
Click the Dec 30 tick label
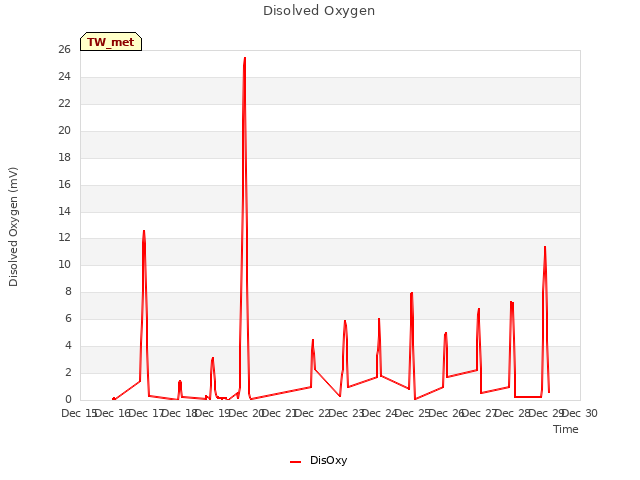click(580, 413)
